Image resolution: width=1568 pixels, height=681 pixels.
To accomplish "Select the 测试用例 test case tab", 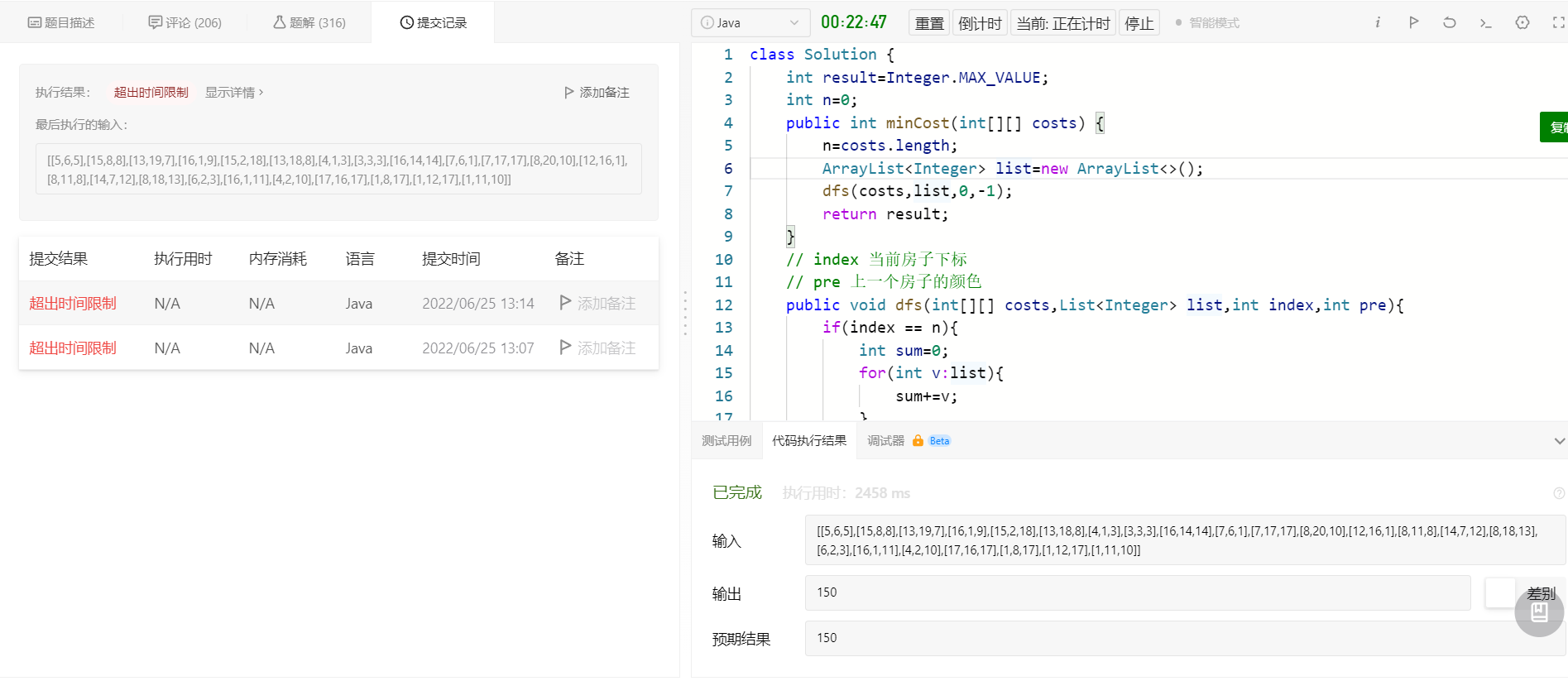I will click(x=726, y=441).
